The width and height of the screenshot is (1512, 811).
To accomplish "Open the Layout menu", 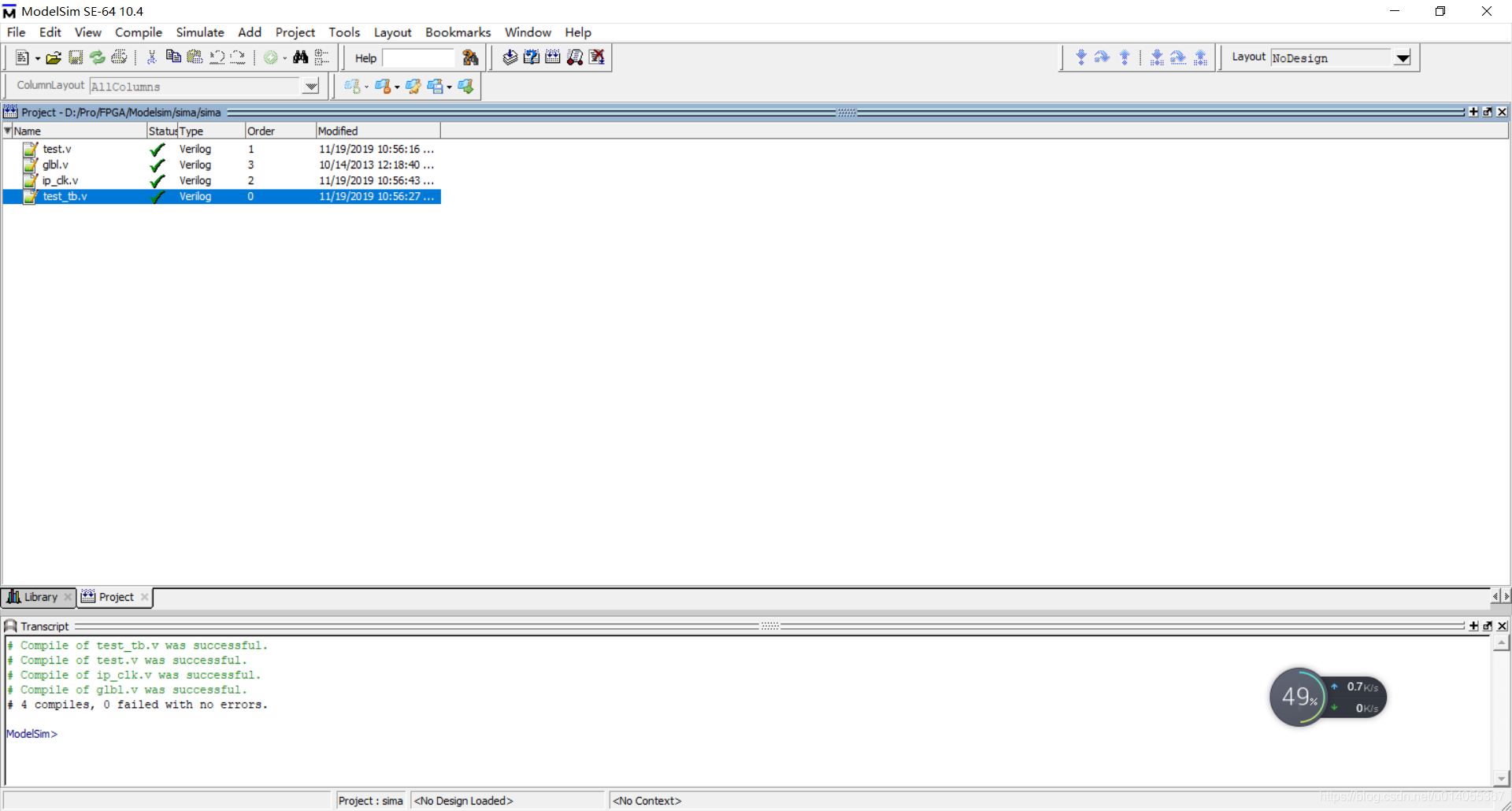I will point(392,32).
